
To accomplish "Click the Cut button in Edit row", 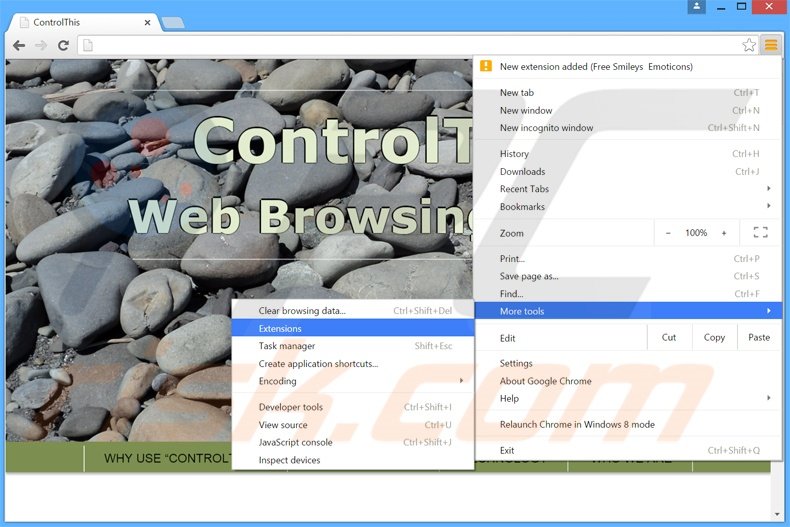I will (x=669, y=338).
